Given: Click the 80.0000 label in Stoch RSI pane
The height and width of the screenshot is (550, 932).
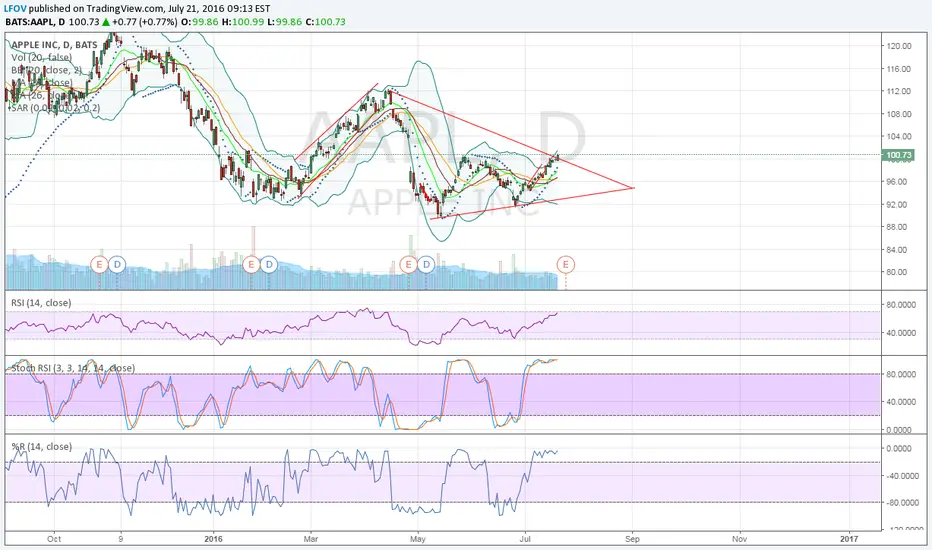Looking at the screenshot, I should click(900, 375).
